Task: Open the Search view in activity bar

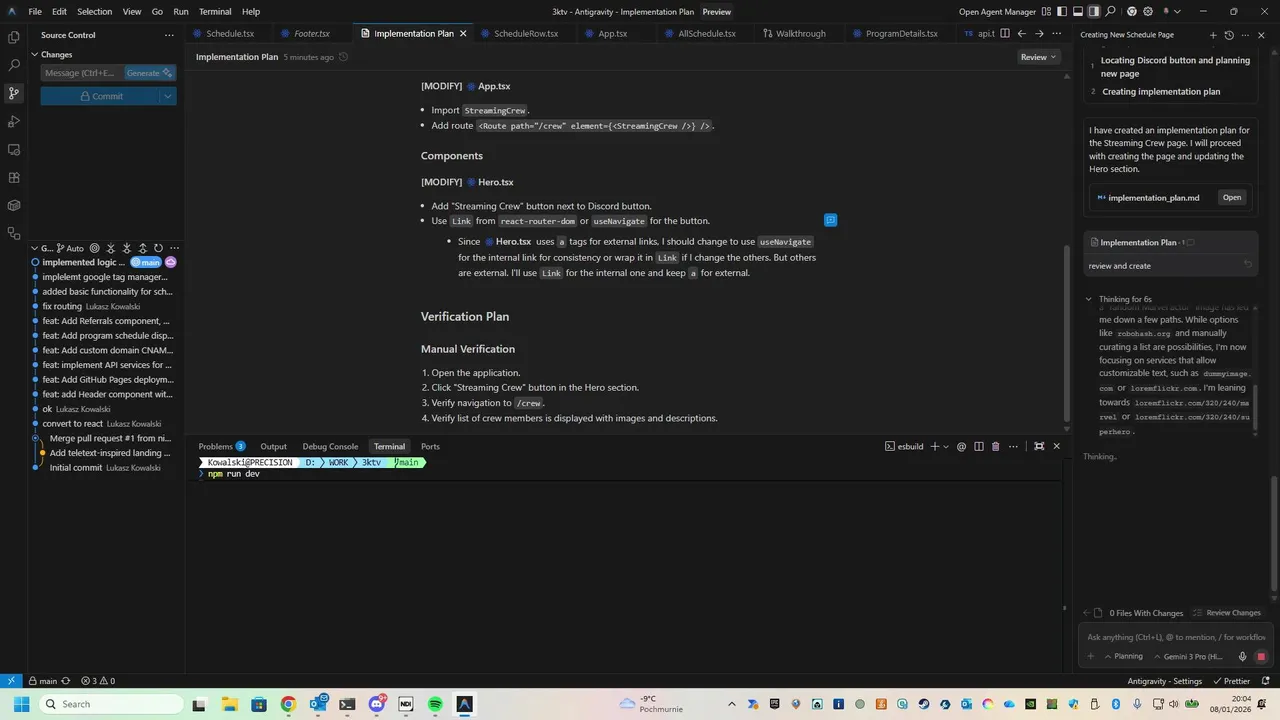Action: point(14,65)
